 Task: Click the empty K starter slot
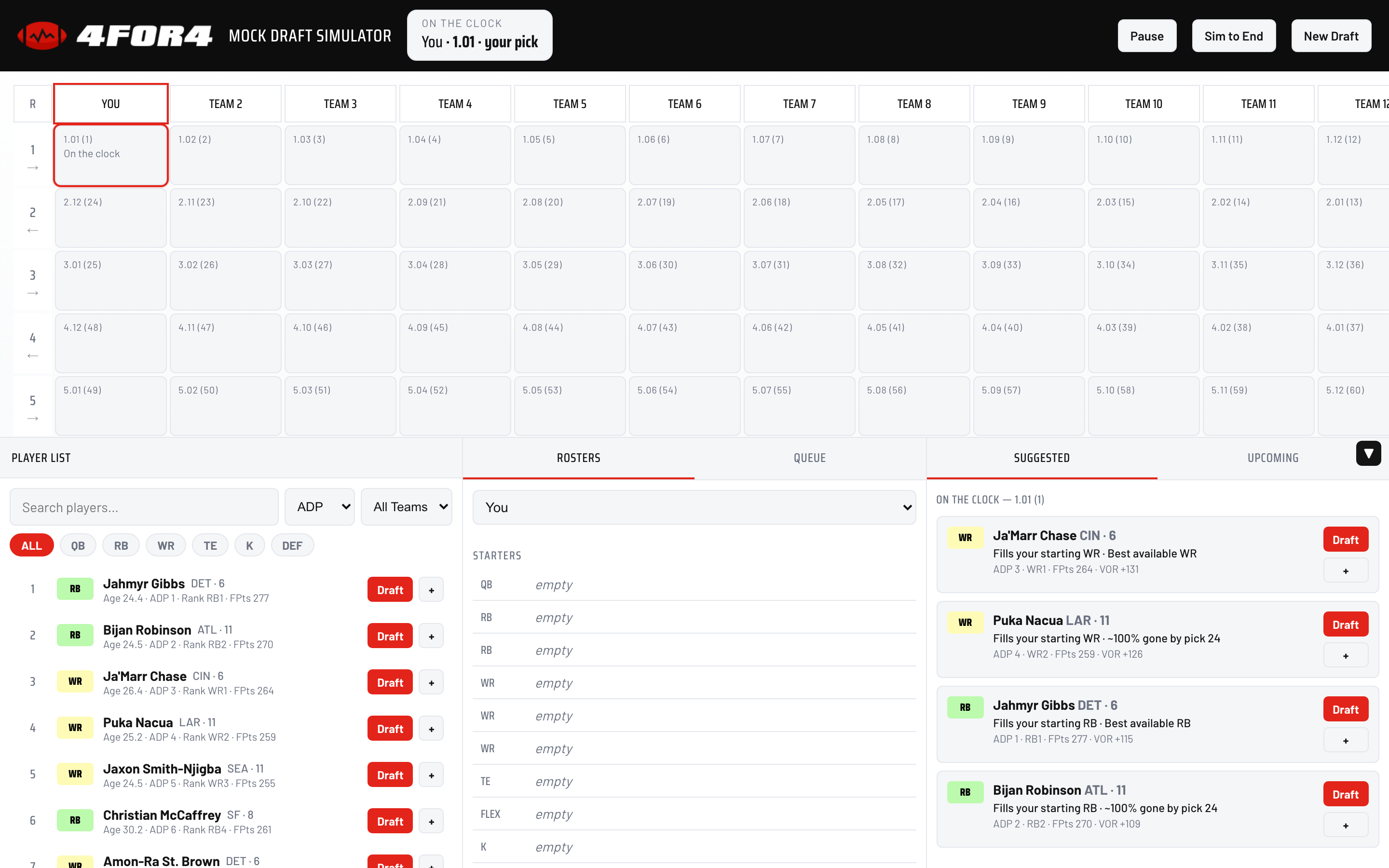694,847
